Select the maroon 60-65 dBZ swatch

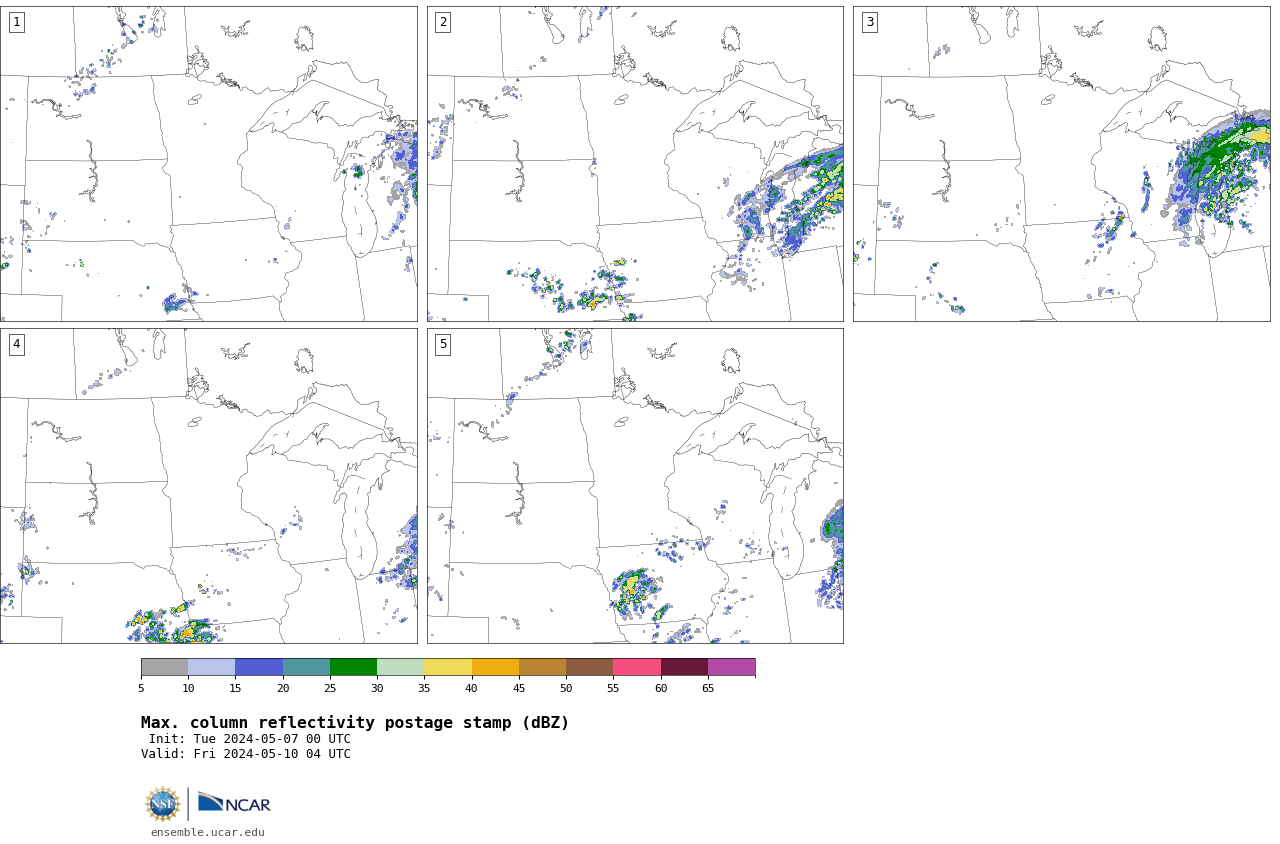(684, 667)
